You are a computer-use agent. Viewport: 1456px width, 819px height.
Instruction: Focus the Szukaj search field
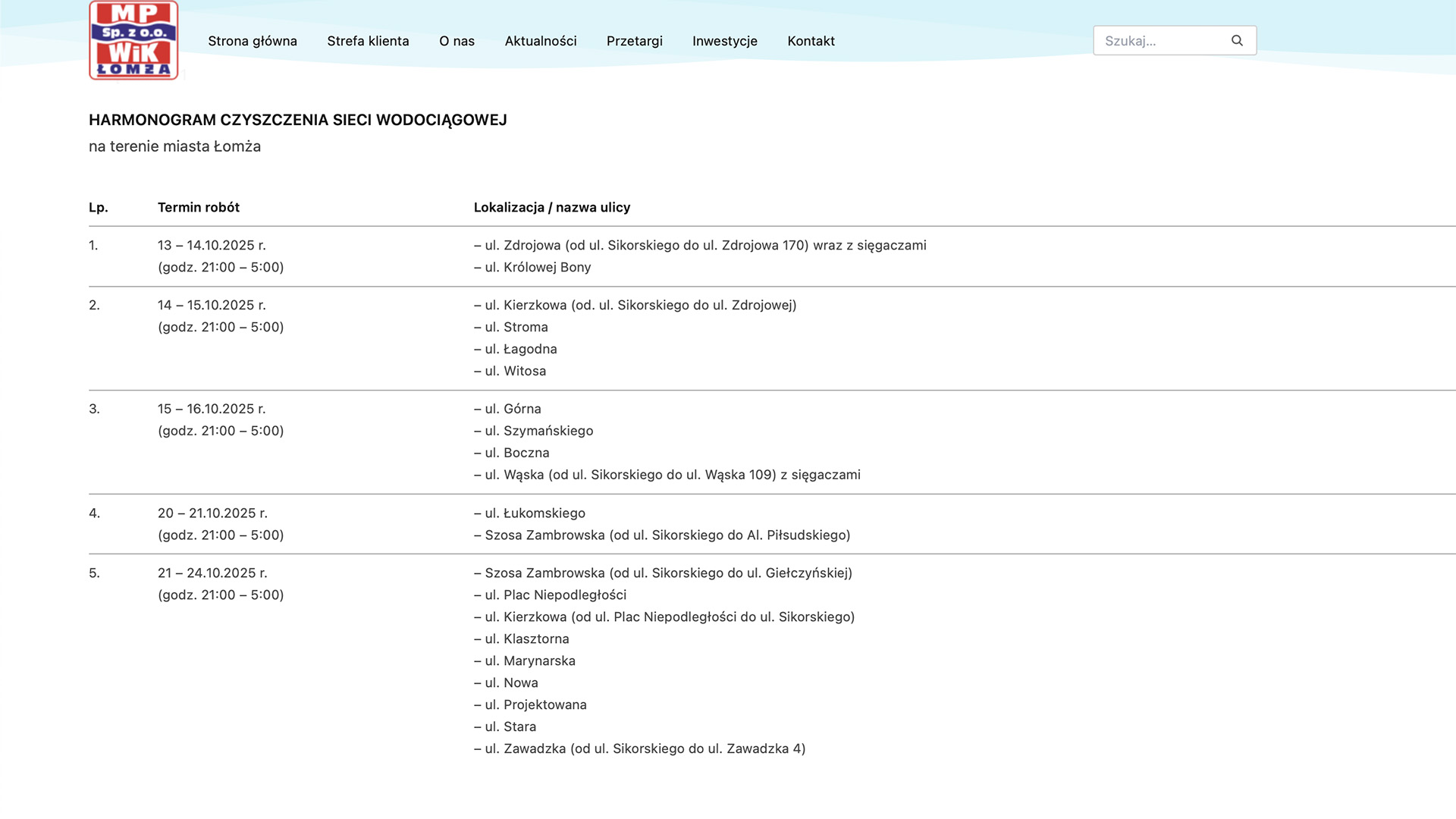(1160, 41)
